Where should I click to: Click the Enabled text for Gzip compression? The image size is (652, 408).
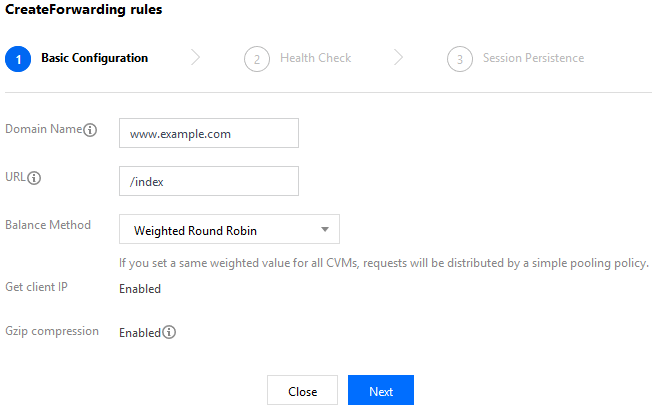pyautogui.click(x=139, y=332)
